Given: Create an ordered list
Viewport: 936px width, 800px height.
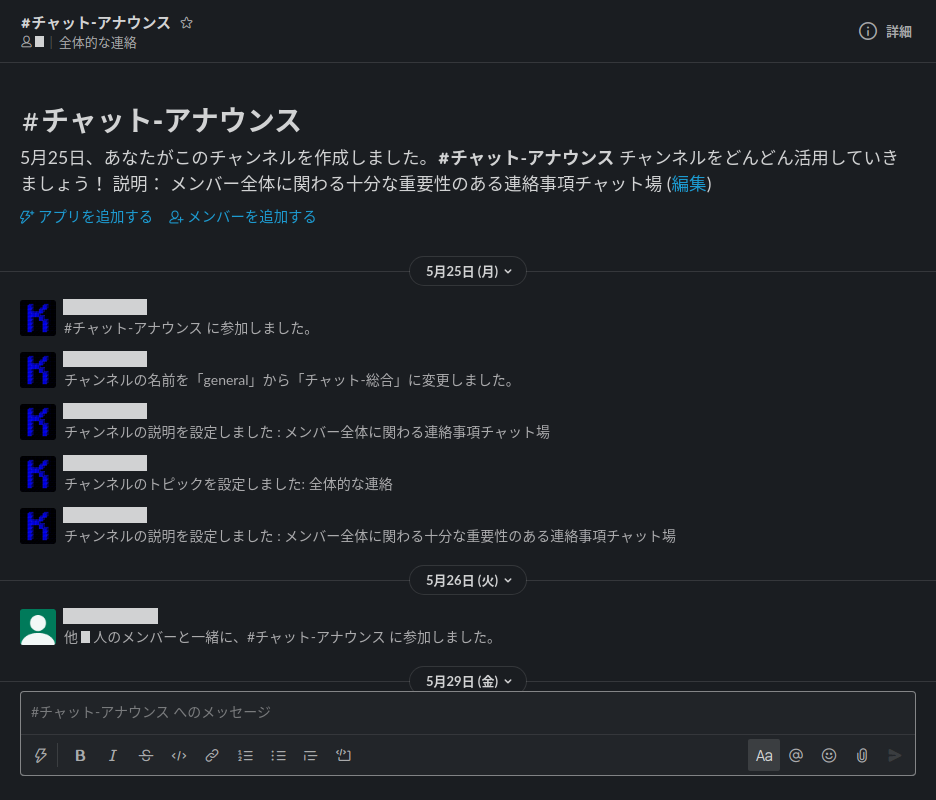Looking at the screenshot, I should (245, 755).
